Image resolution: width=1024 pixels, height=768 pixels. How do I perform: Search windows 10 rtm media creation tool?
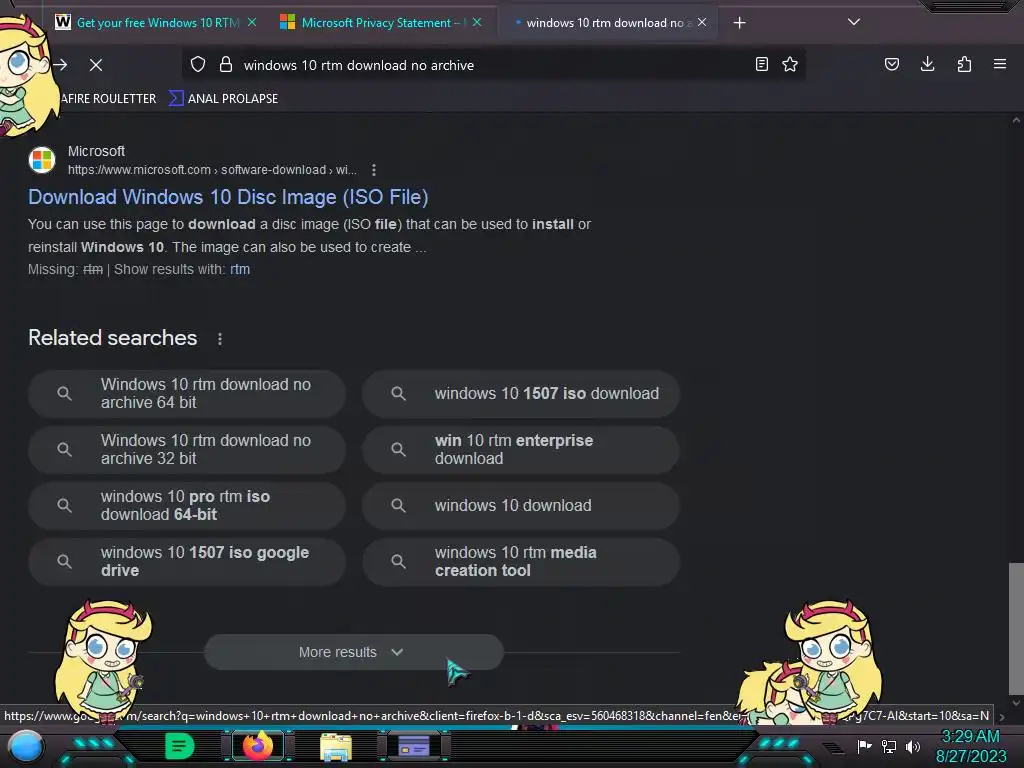[521, 562]
